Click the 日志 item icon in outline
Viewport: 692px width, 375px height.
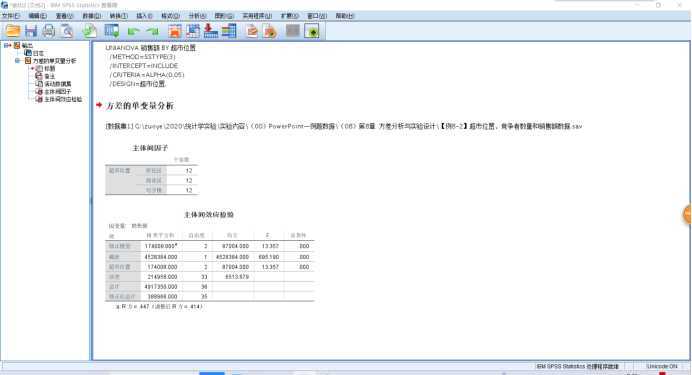click(x=28, y=53)
